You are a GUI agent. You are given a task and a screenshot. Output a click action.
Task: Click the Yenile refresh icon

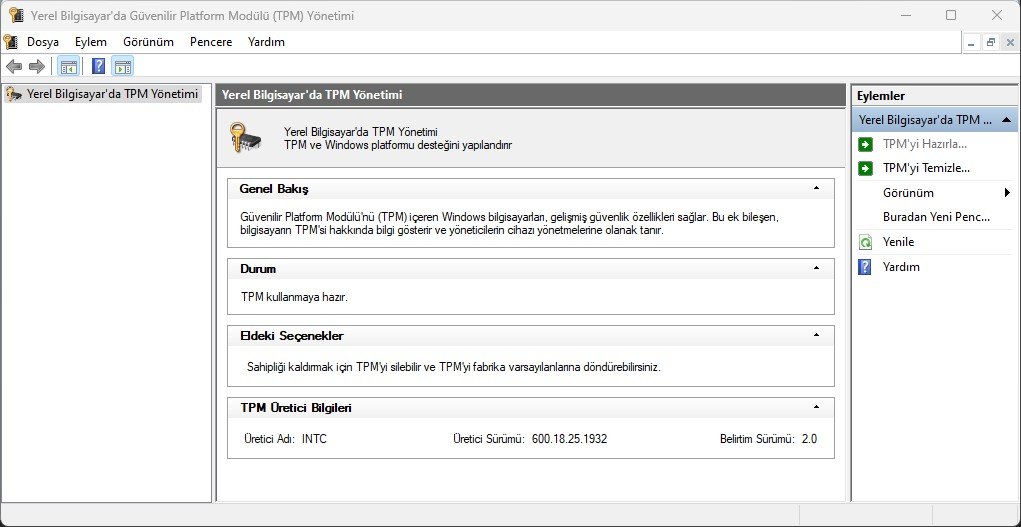click(x=865, y=242)
